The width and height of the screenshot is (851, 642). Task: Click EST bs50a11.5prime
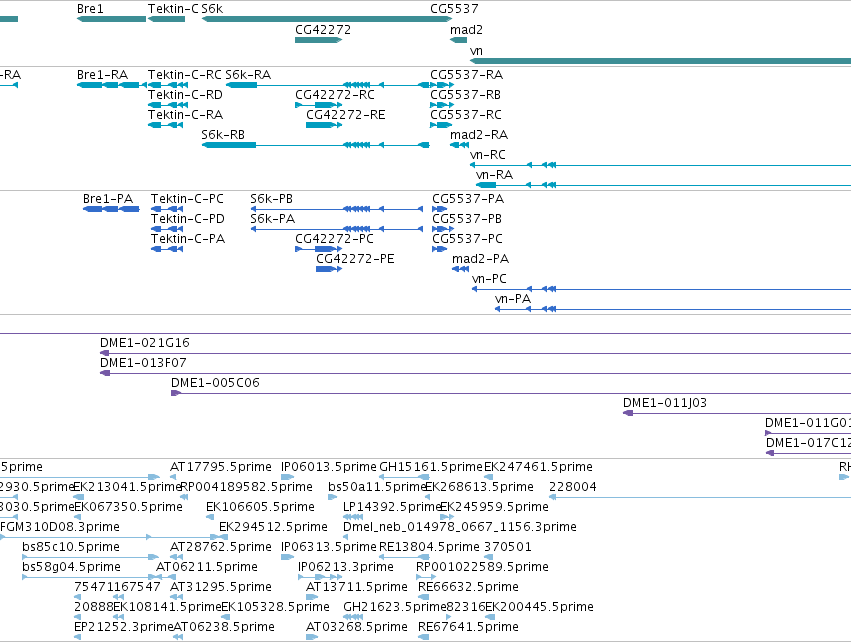pyautogui.click(x=377, y=487)
